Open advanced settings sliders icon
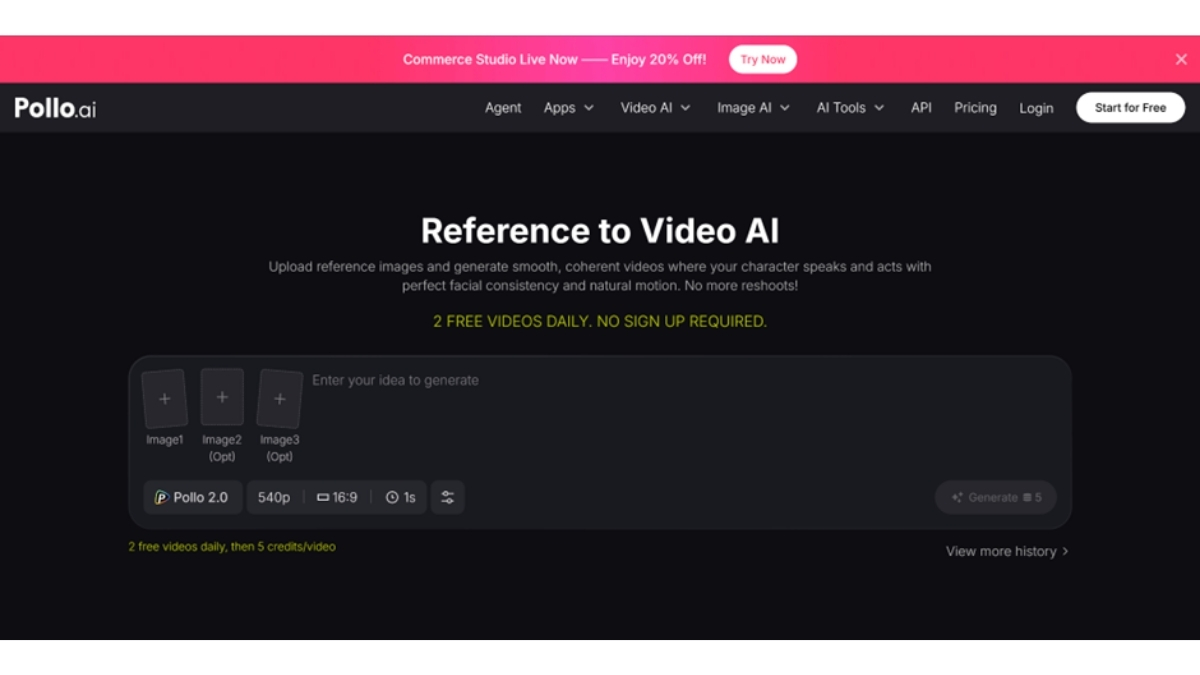1200x675 pixels. (x=447, y=497)
